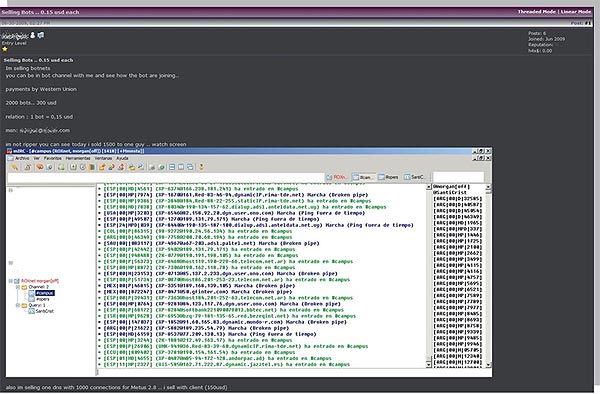Image resolution: width=600 pixels, height=394 pixels.
Task: Collapse the Query: 1 tree folder
Action: point(18,305)
